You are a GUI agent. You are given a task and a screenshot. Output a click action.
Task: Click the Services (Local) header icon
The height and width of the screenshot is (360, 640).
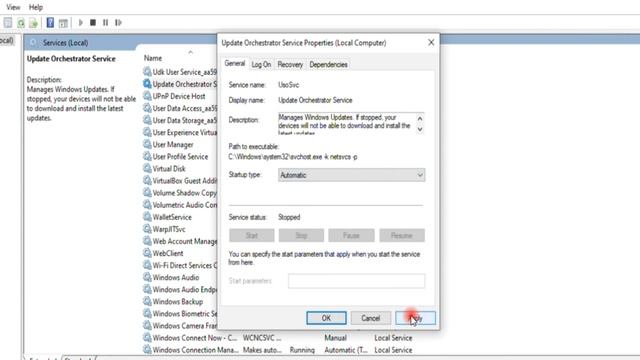point(33,42)
